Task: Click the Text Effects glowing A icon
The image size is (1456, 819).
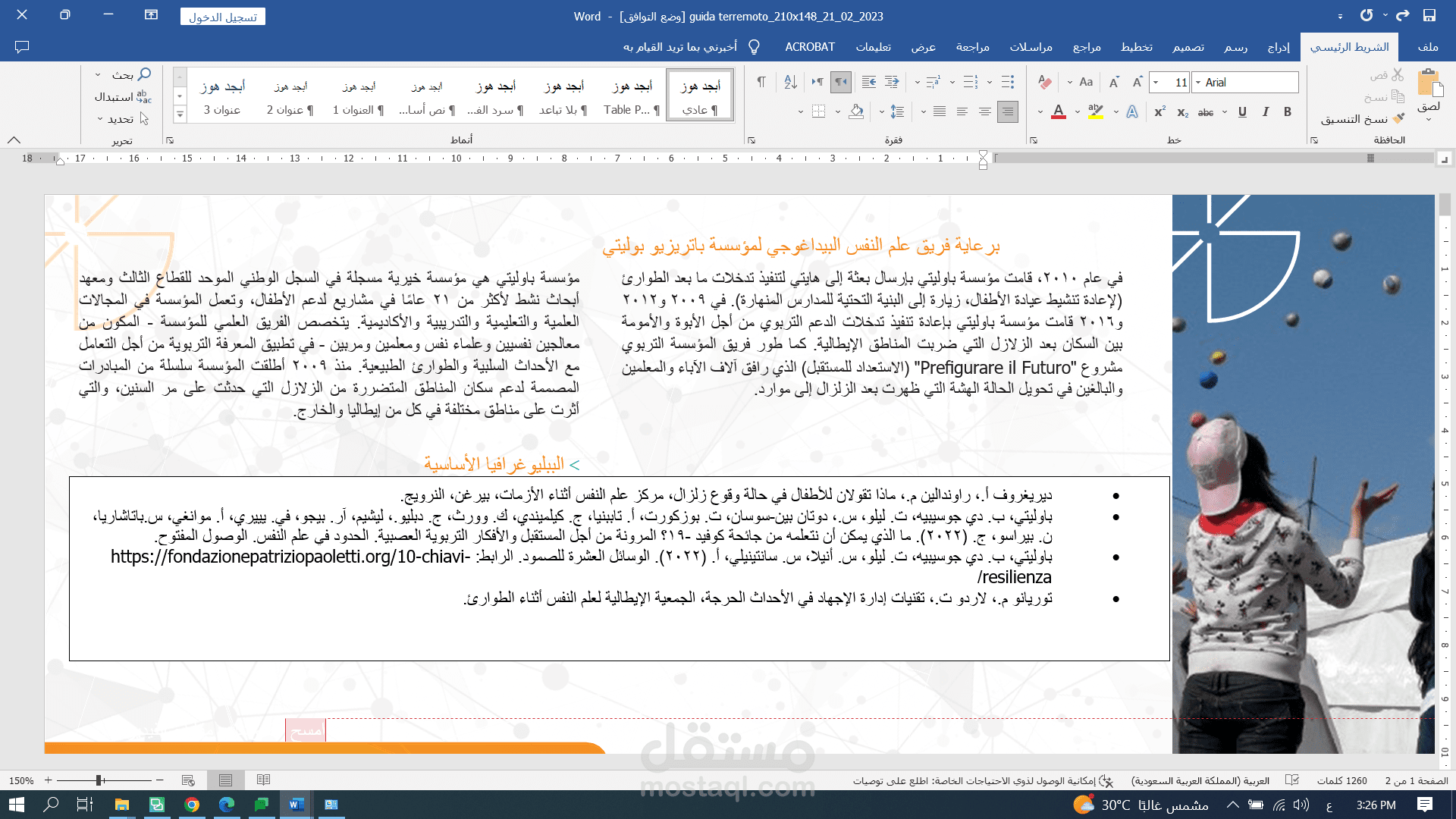Action: [1132, 111]
